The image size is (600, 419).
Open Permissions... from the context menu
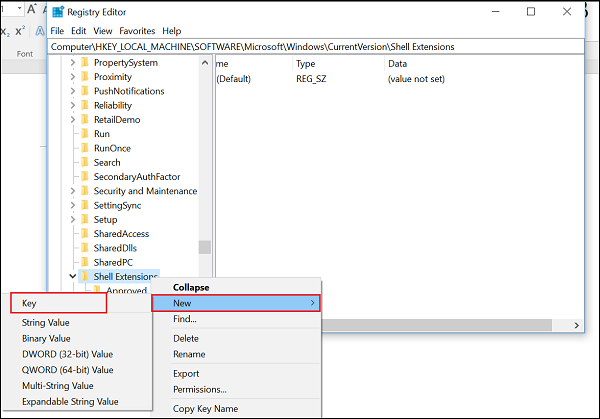click(x=236, y=389)
